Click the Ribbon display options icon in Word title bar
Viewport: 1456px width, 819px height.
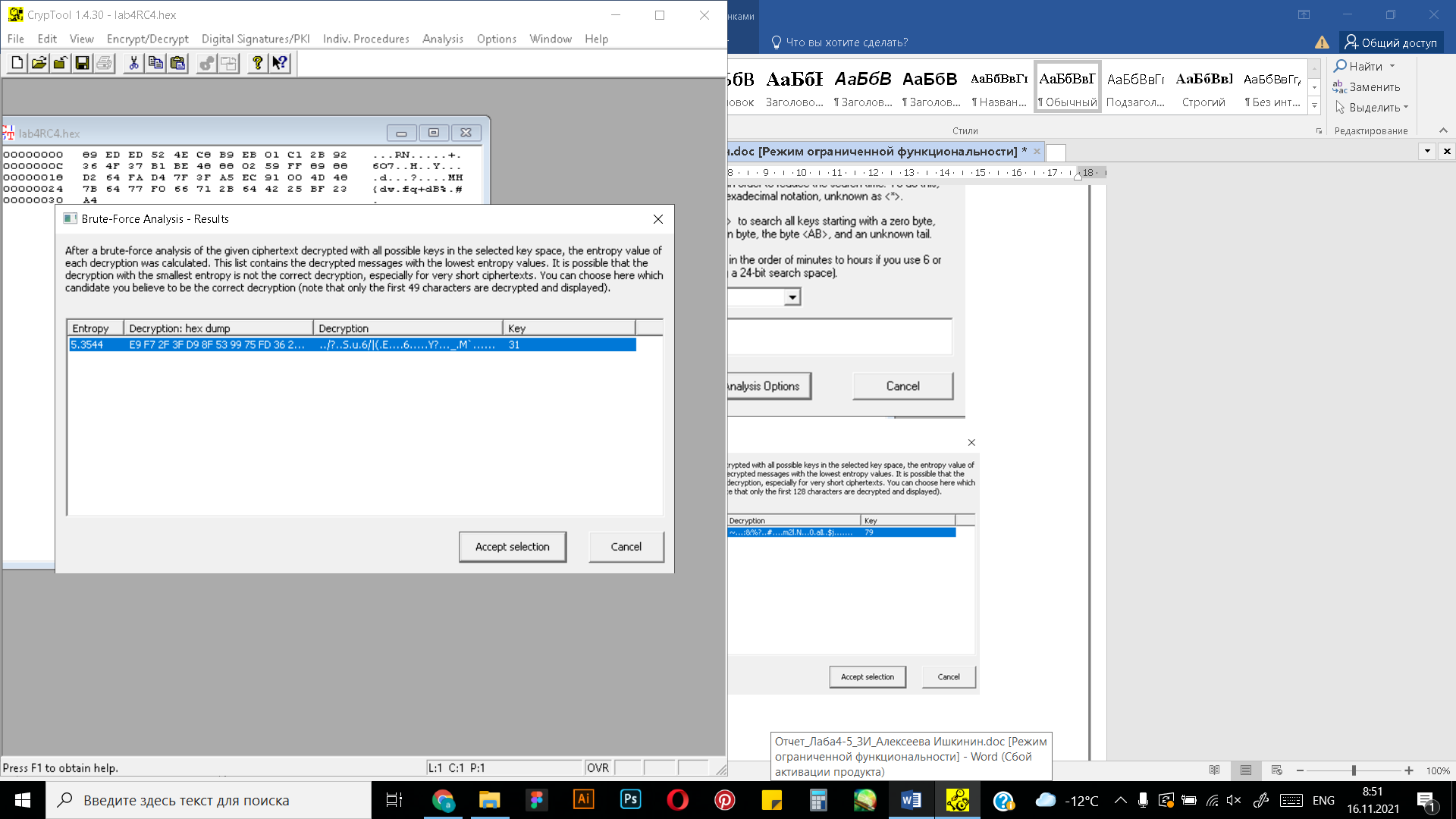pos(1304,14)
